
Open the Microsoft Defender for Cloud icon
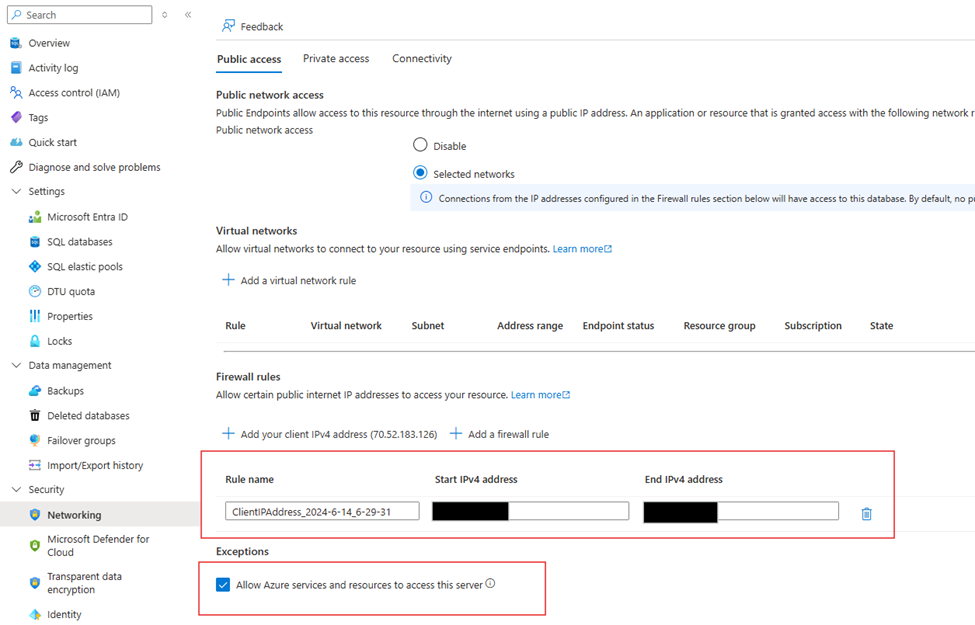coord(35,545)
